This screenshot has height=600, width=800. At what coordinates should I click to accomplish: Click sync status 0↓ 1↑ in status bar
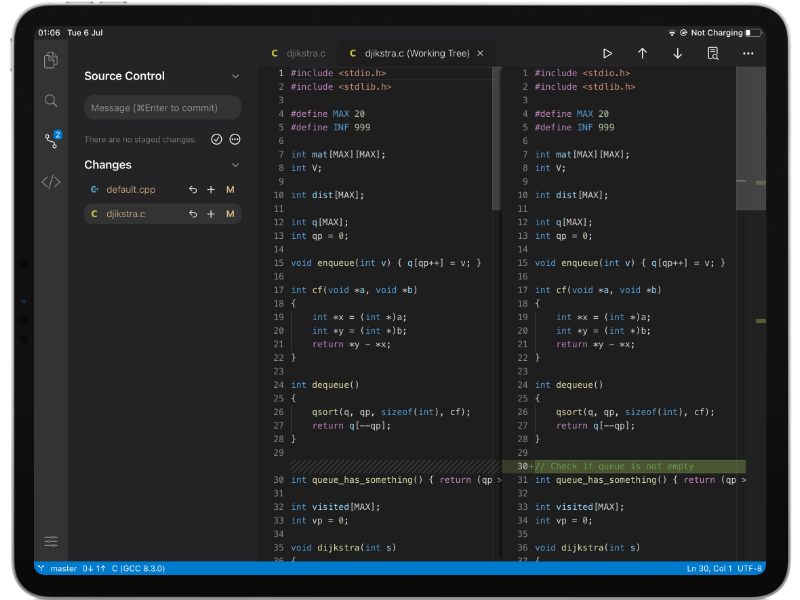(94, 568)
